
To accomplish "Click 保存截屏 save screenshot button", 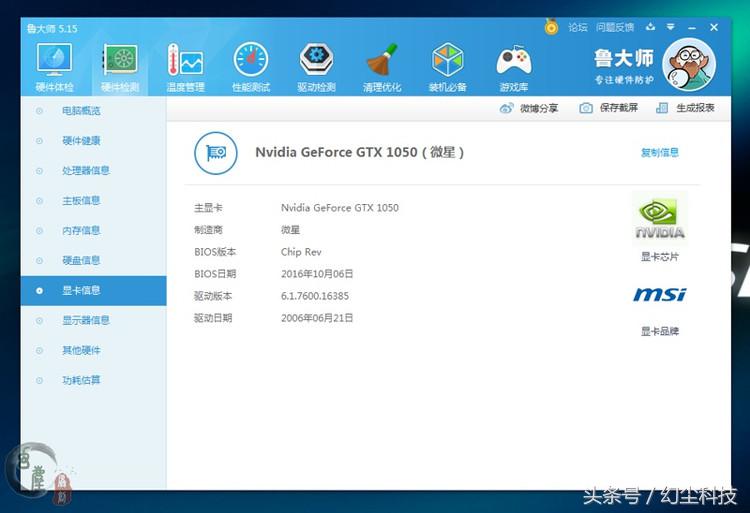I will pyautogui.click(x=608, y=108).
